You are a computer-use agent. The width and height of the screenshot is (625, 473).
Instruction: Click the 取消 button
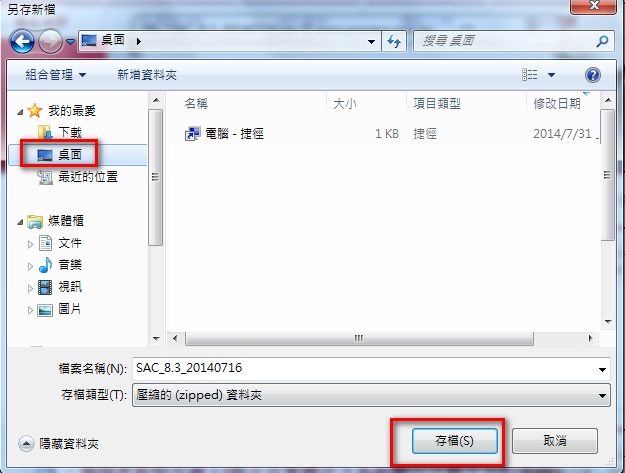pos(555,441)
